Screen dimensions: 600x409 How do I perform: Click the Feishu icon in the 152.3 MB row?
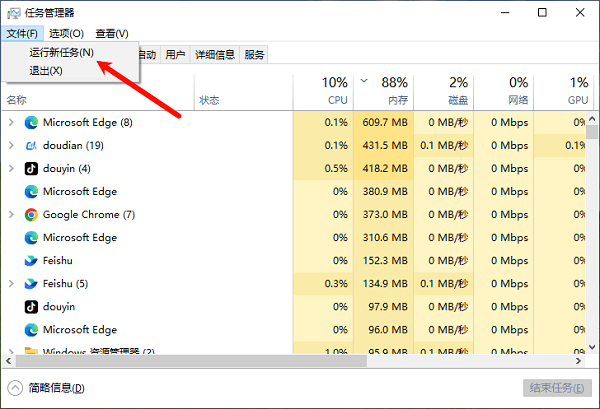pos(32,260)
